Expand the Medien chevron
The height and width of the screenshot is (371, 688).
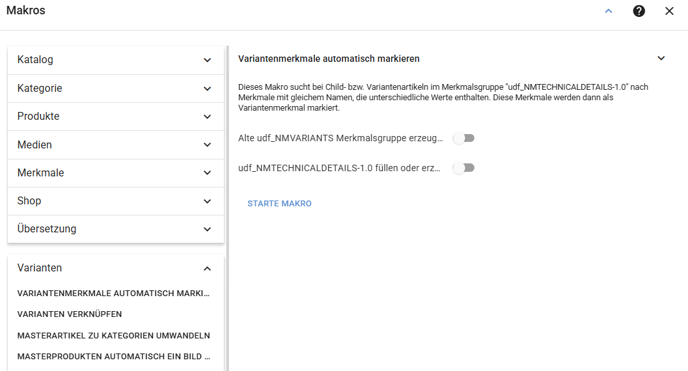(x=207, y=145)
